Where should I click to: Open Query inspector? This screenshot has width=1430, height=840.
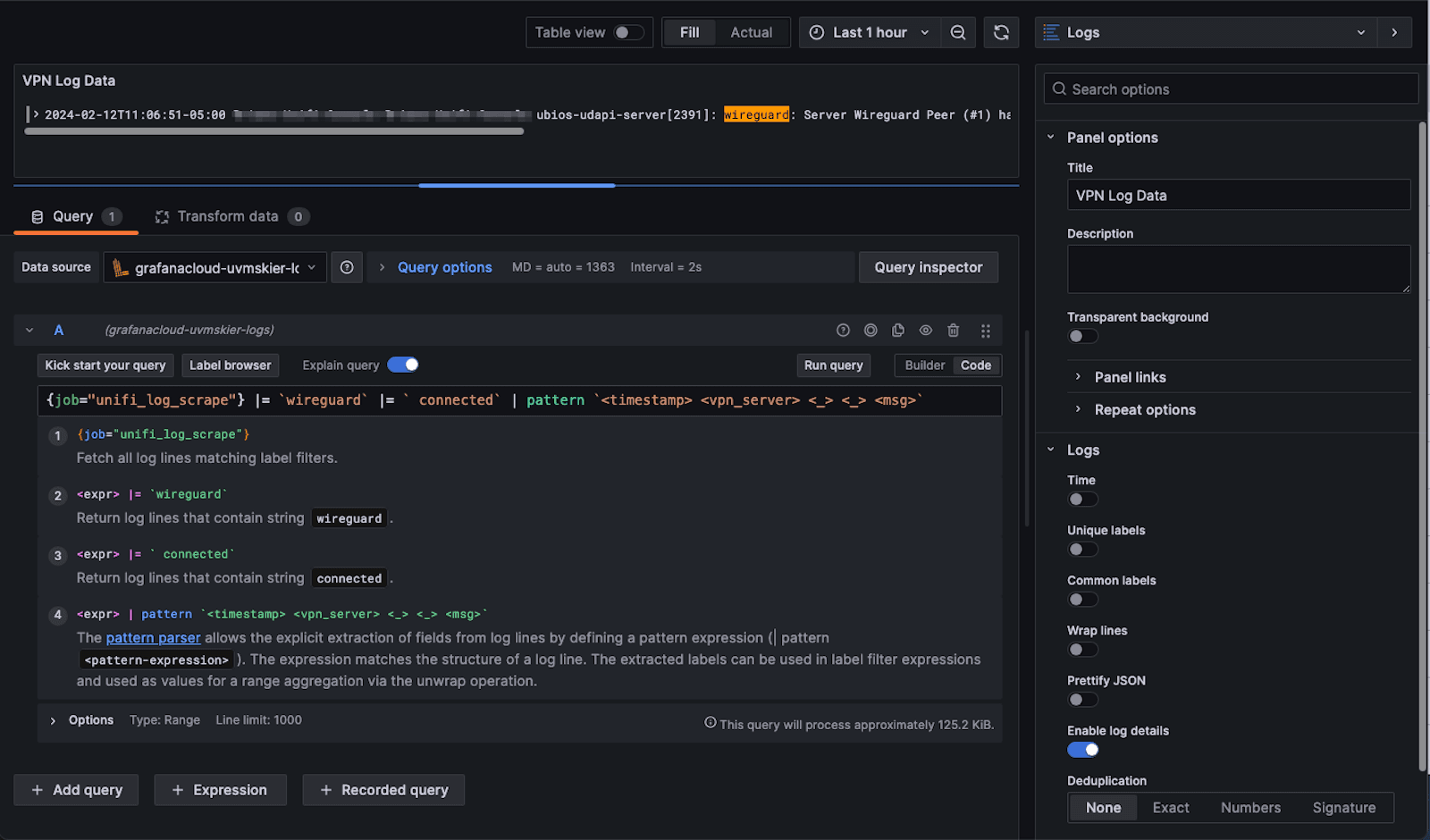(x=928, y=267)
